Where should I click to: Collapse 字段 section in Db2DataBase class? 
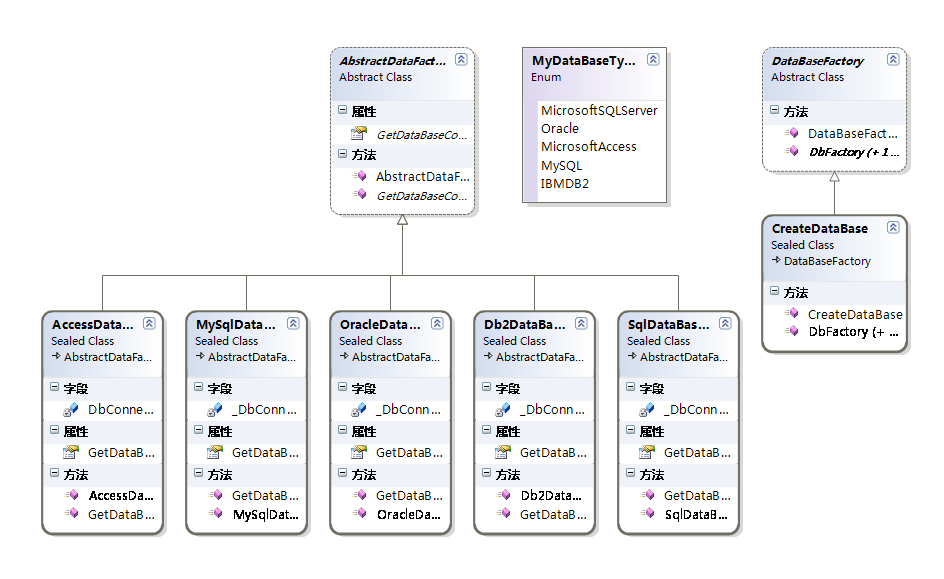point(486,387)
